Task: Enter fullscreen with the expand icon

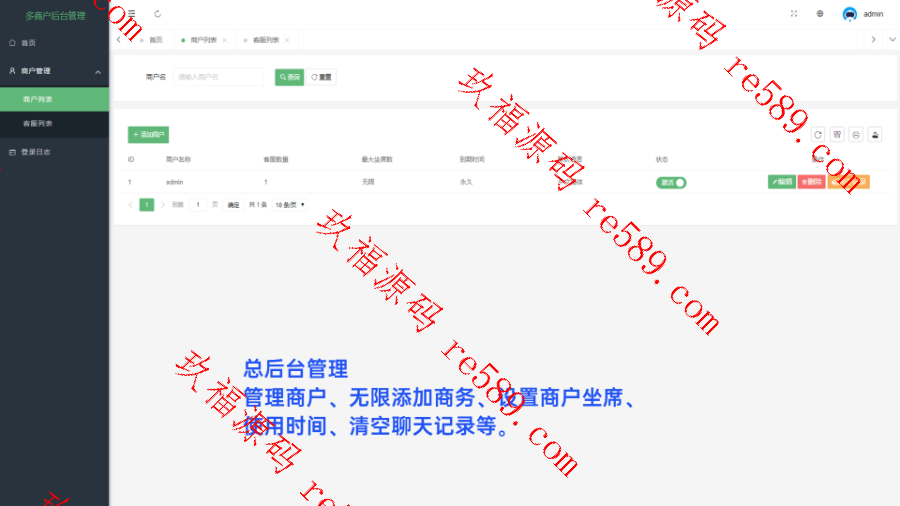Action: pos(794,14)
